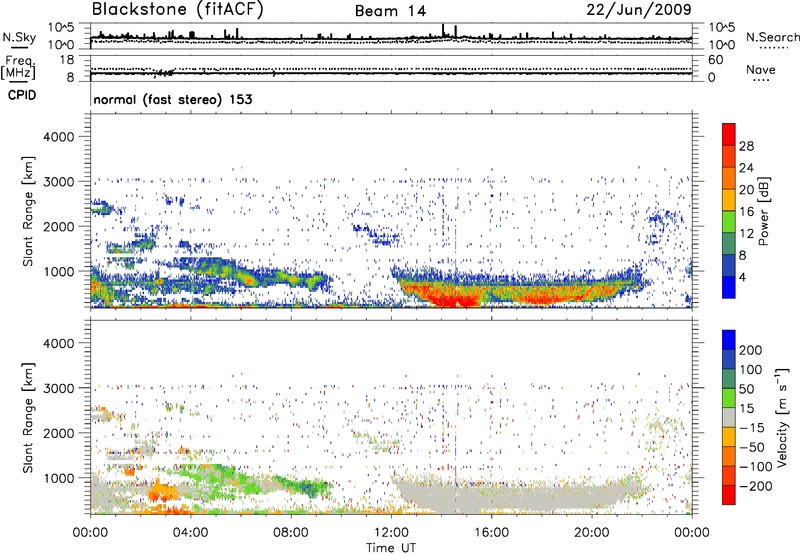
Task: Click the '-50' label on velocity colorbar
Action: (x=752, y=447)
